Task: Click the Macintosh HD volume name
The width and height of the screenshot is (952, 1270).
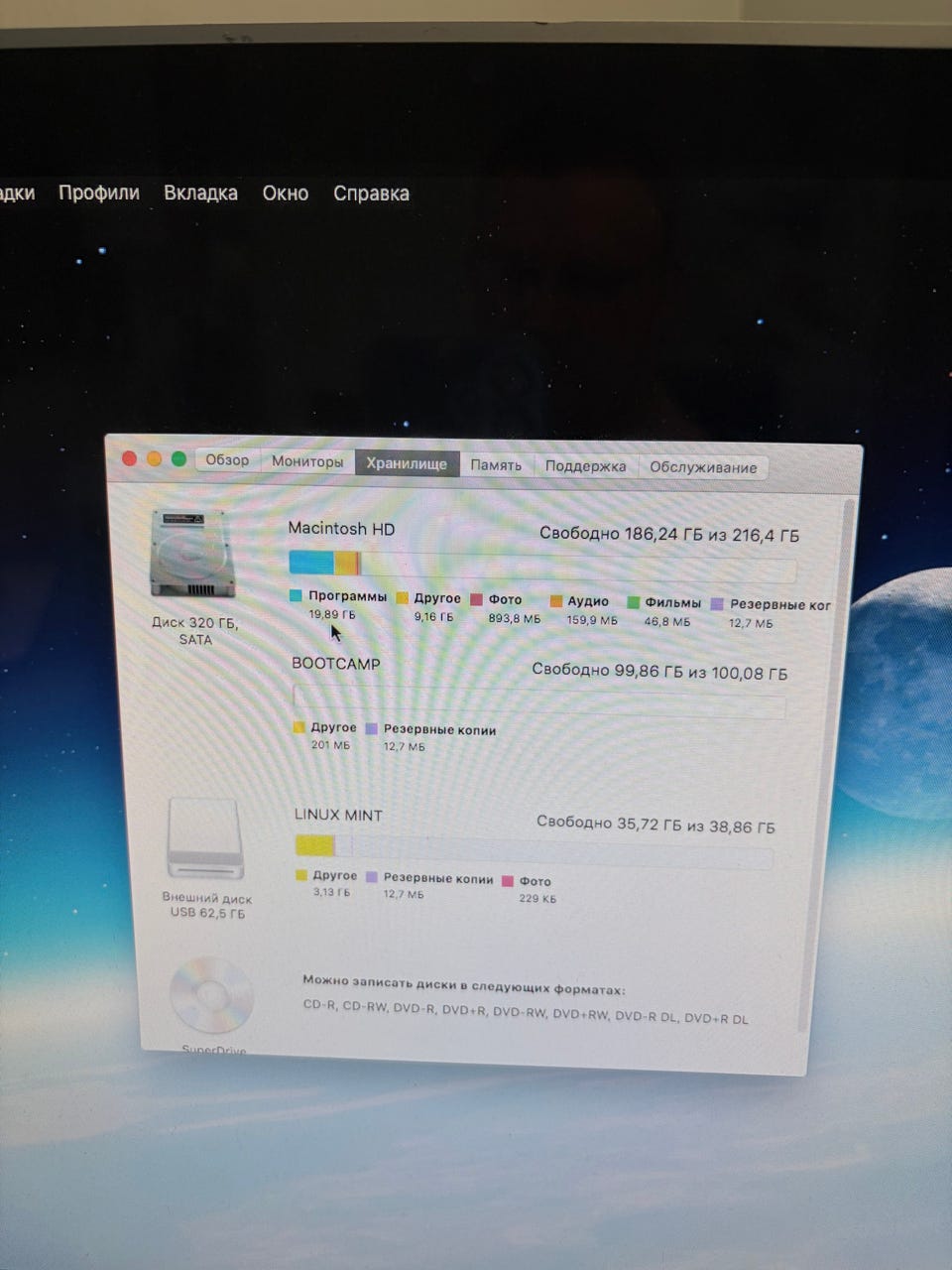Action: [341, 529]
